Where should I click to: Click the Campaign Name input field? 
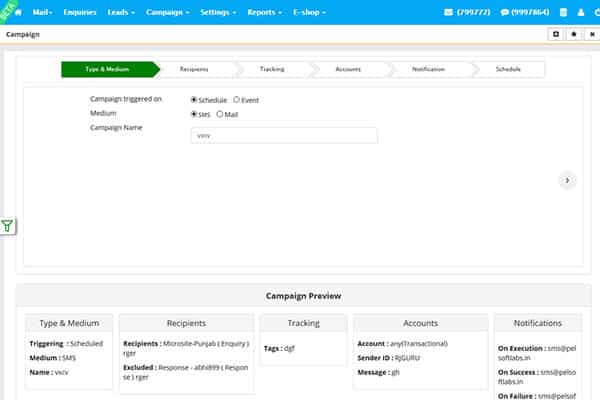pyautogui.click(x=283, y=136)
